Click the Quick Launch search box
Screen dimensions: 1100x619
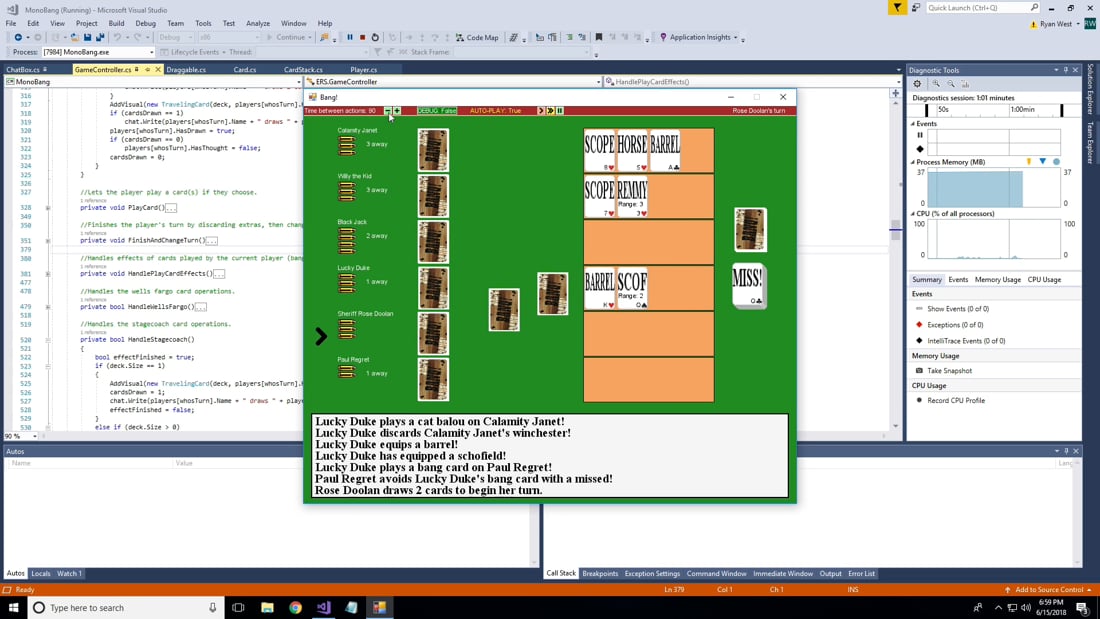coord(976,8)
